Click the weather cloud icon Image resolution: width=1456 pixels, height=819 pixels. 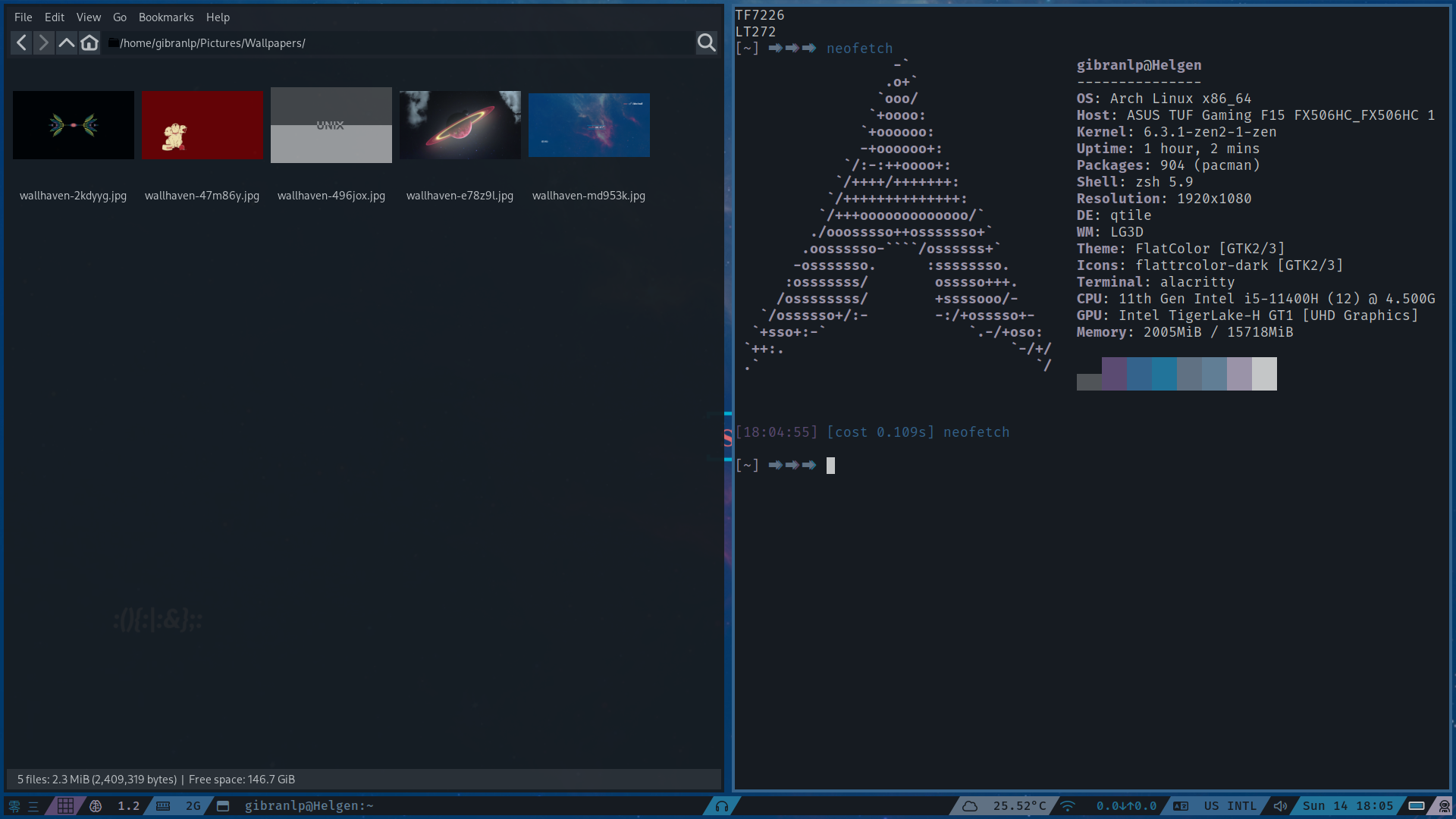tap(970, 806)
